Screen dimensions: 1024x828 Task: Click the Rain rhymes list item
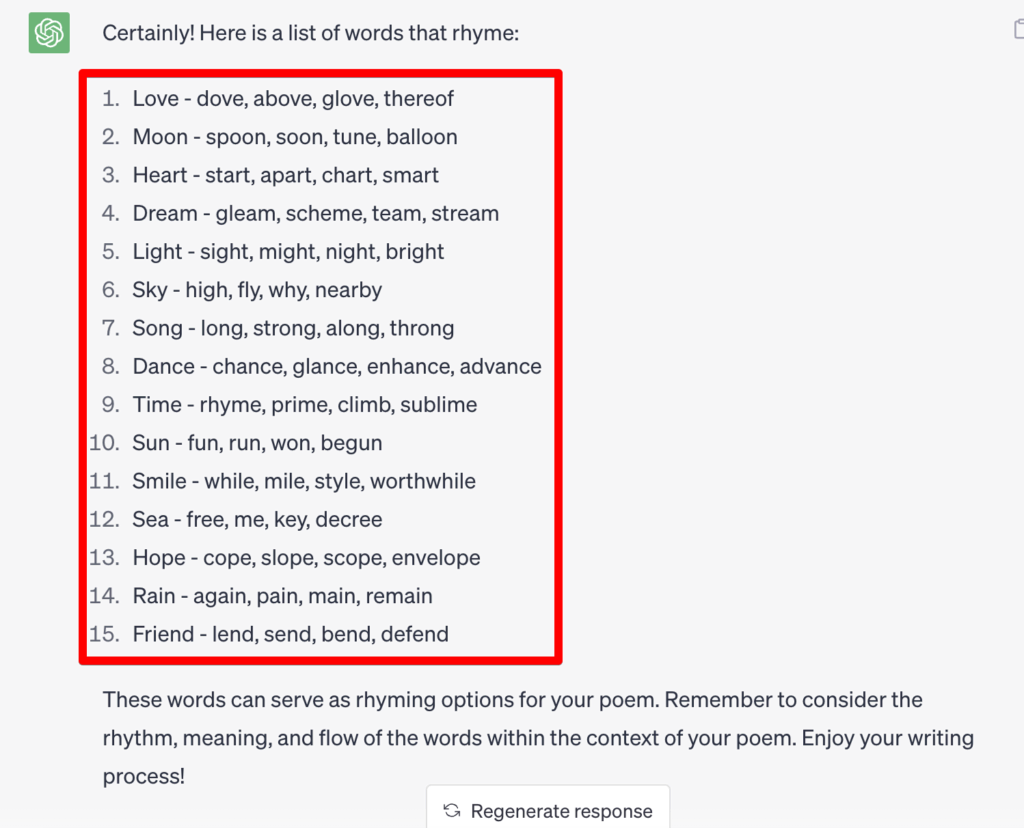(282, 596)
